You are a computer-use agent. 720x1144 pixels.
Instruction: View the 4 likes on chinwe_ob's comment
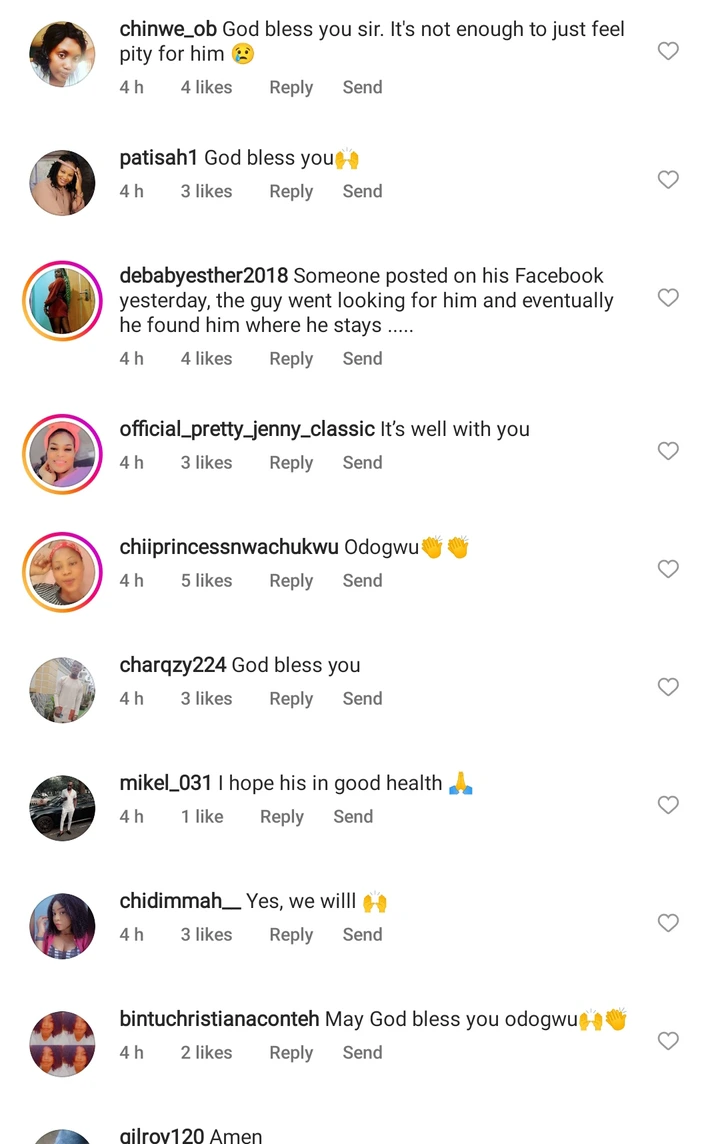[206, 87]
